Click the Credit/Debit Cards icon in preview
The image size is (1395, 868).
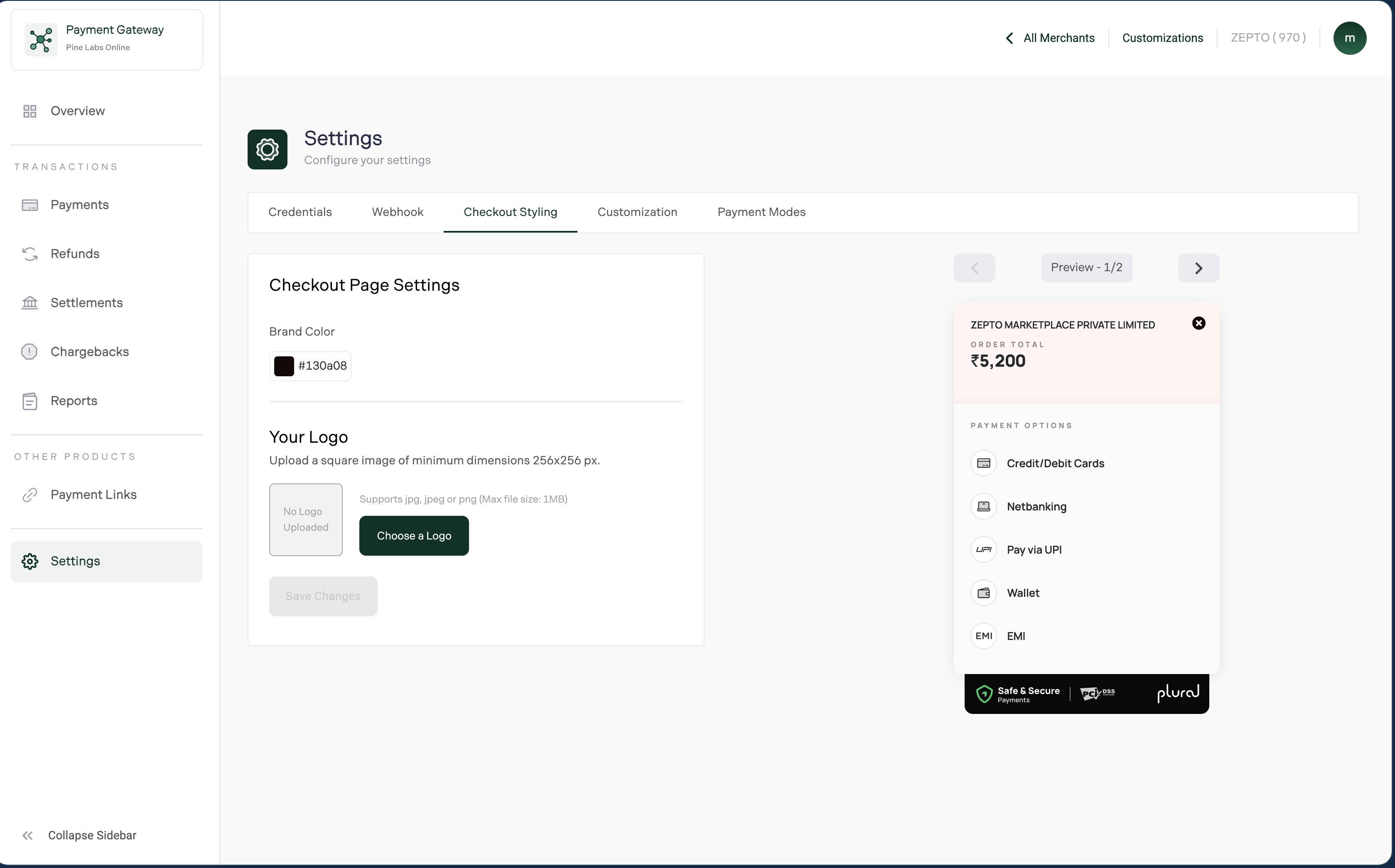(x=983, y=463)
